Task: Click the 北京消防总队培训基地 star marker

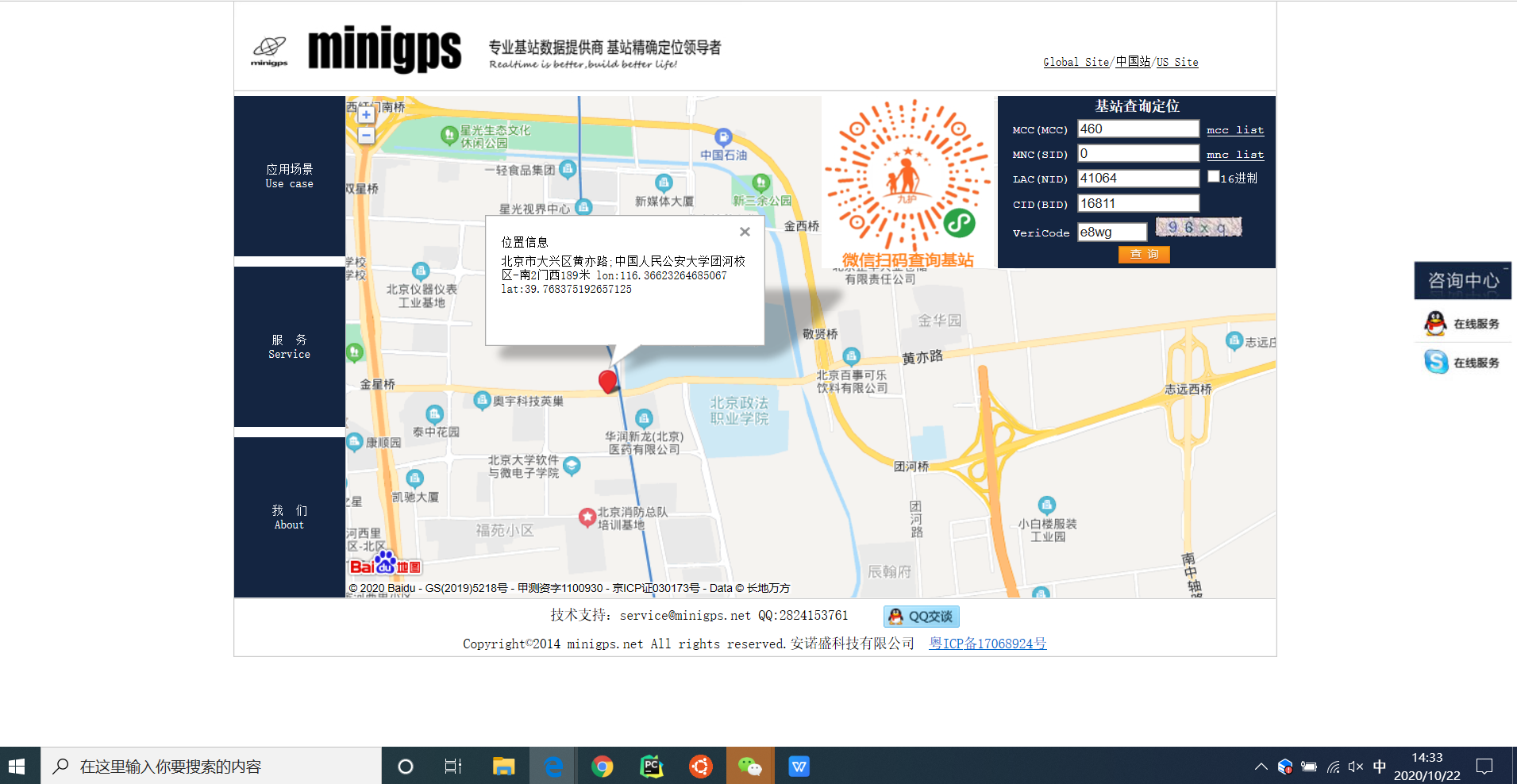Action: click(587, 518)
